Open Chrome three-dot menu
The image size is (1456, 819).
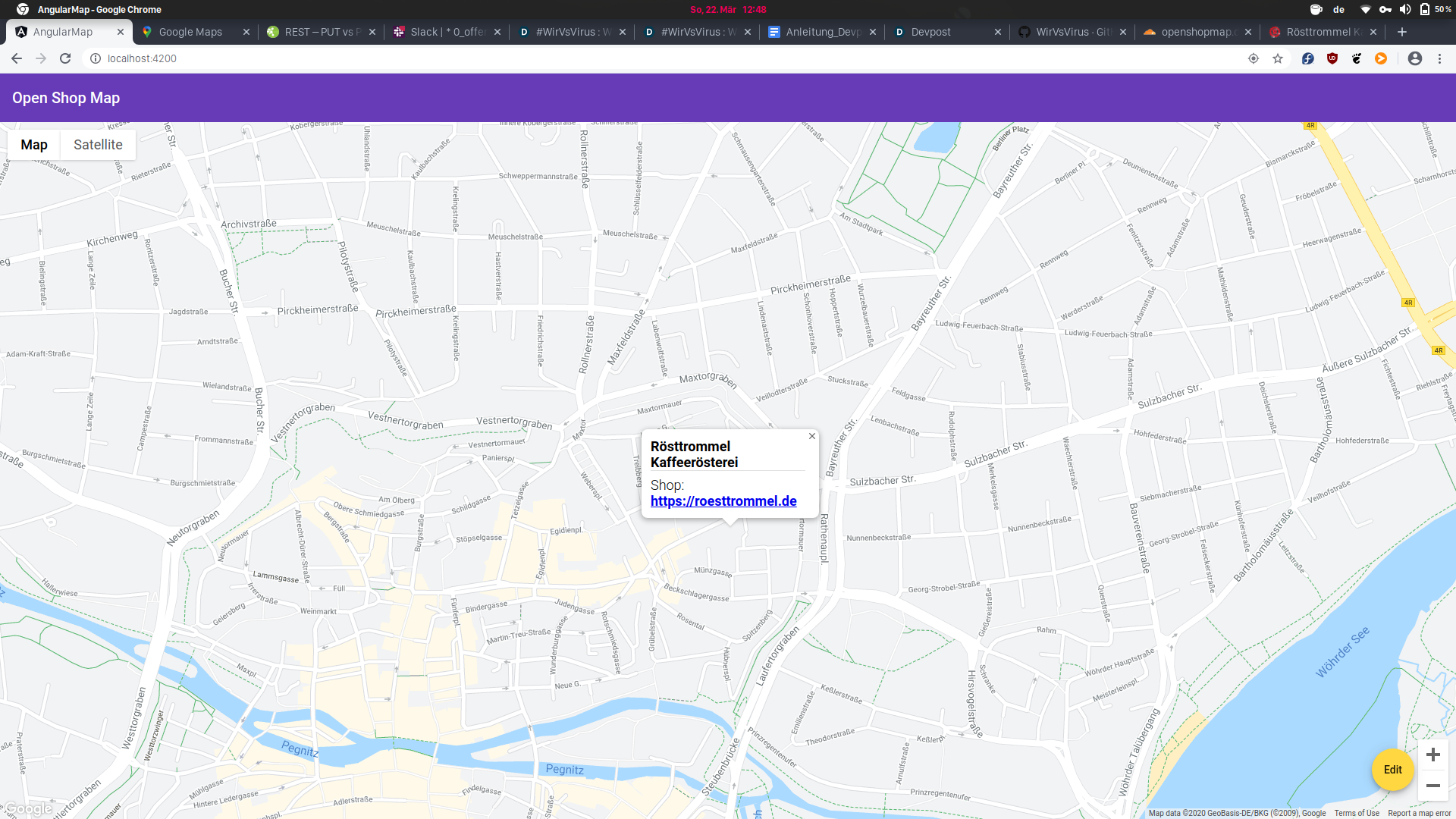1439,58
